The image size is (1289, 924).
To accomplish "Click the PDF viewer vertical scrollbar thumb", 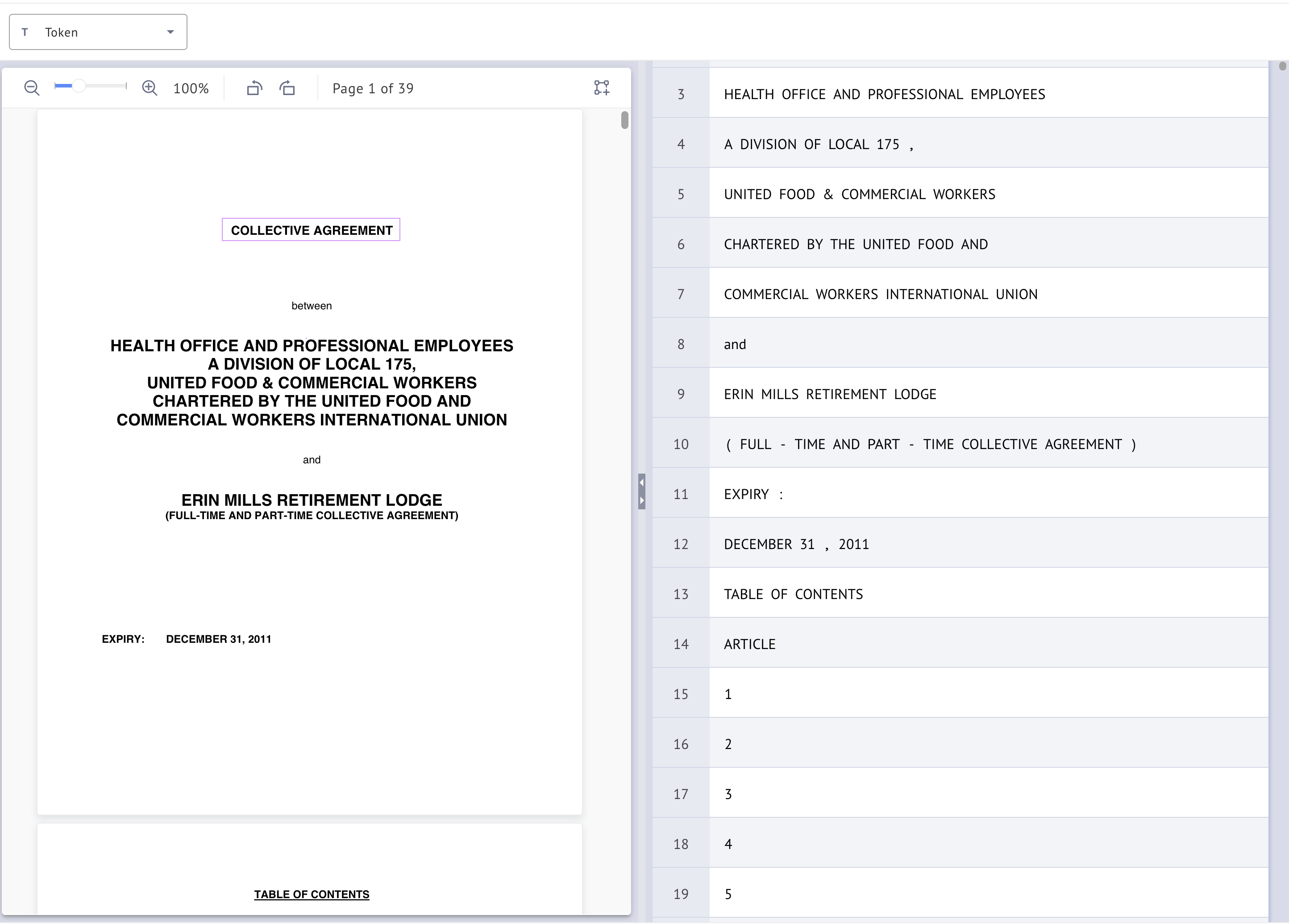I will click(624, 120).
